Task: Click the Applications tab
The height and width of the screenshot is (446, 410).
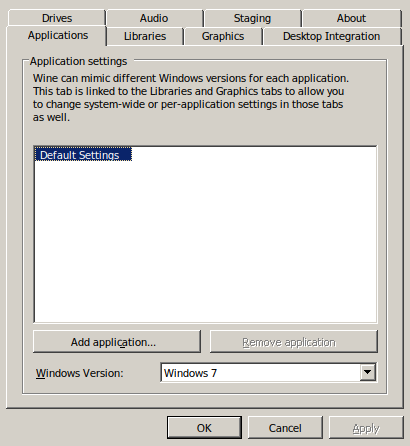Action: [57, 35]
